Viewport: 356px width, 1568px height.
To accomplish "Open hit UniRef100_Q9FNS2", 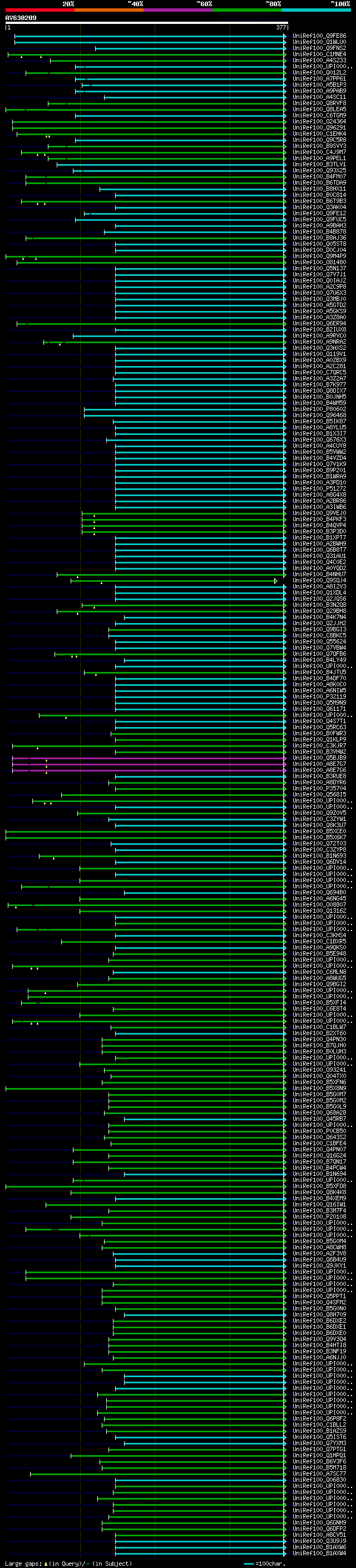I will [319, 48].
